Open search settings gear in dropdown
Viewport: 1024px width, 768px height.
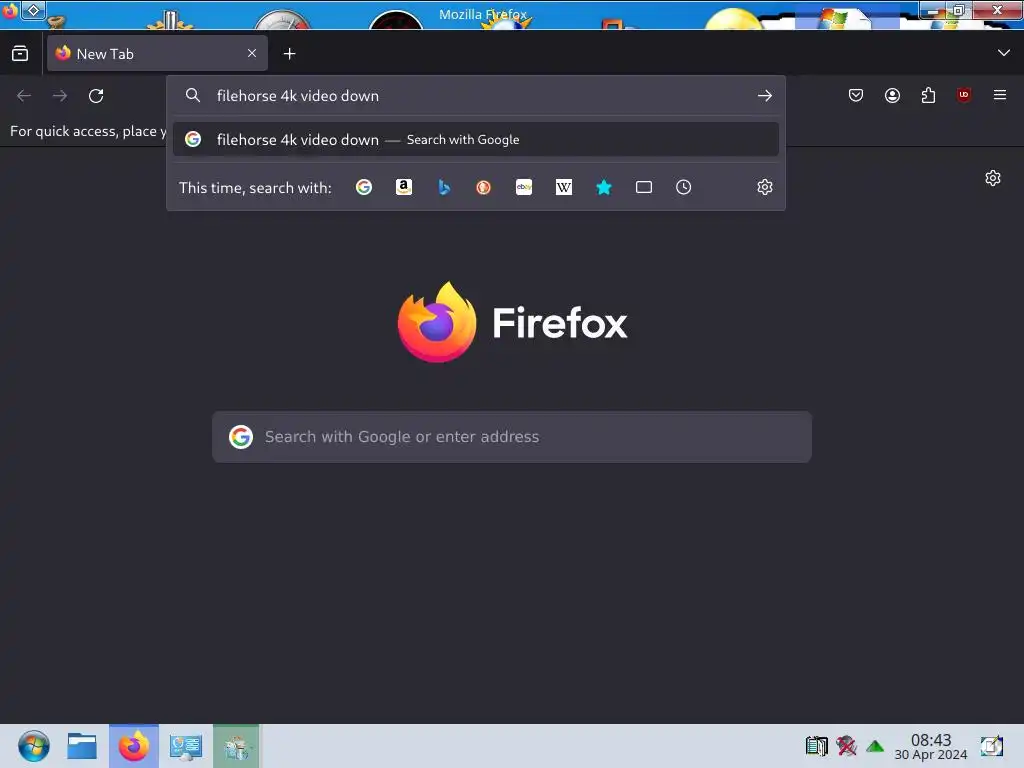[x=765, y=187]
